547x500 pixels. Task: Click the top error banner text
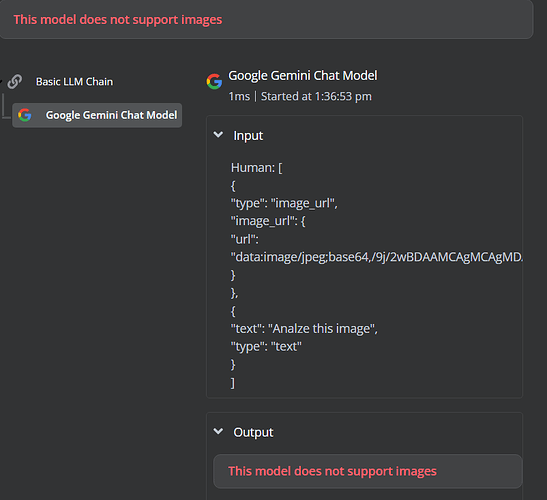[118, 20]
